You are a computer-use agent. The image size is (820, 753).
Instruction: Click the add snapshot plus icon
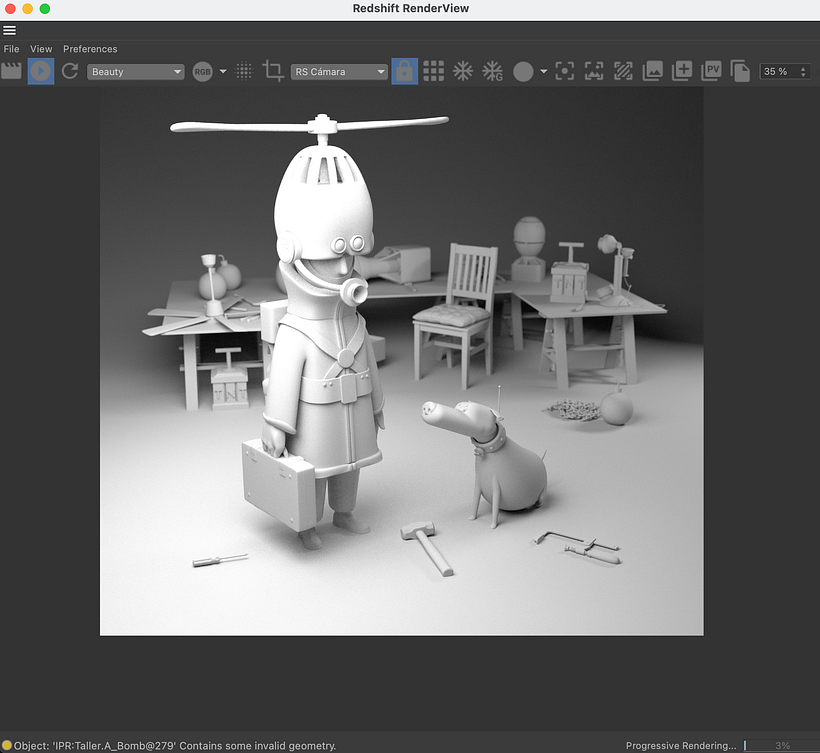(x=681, y=71)
